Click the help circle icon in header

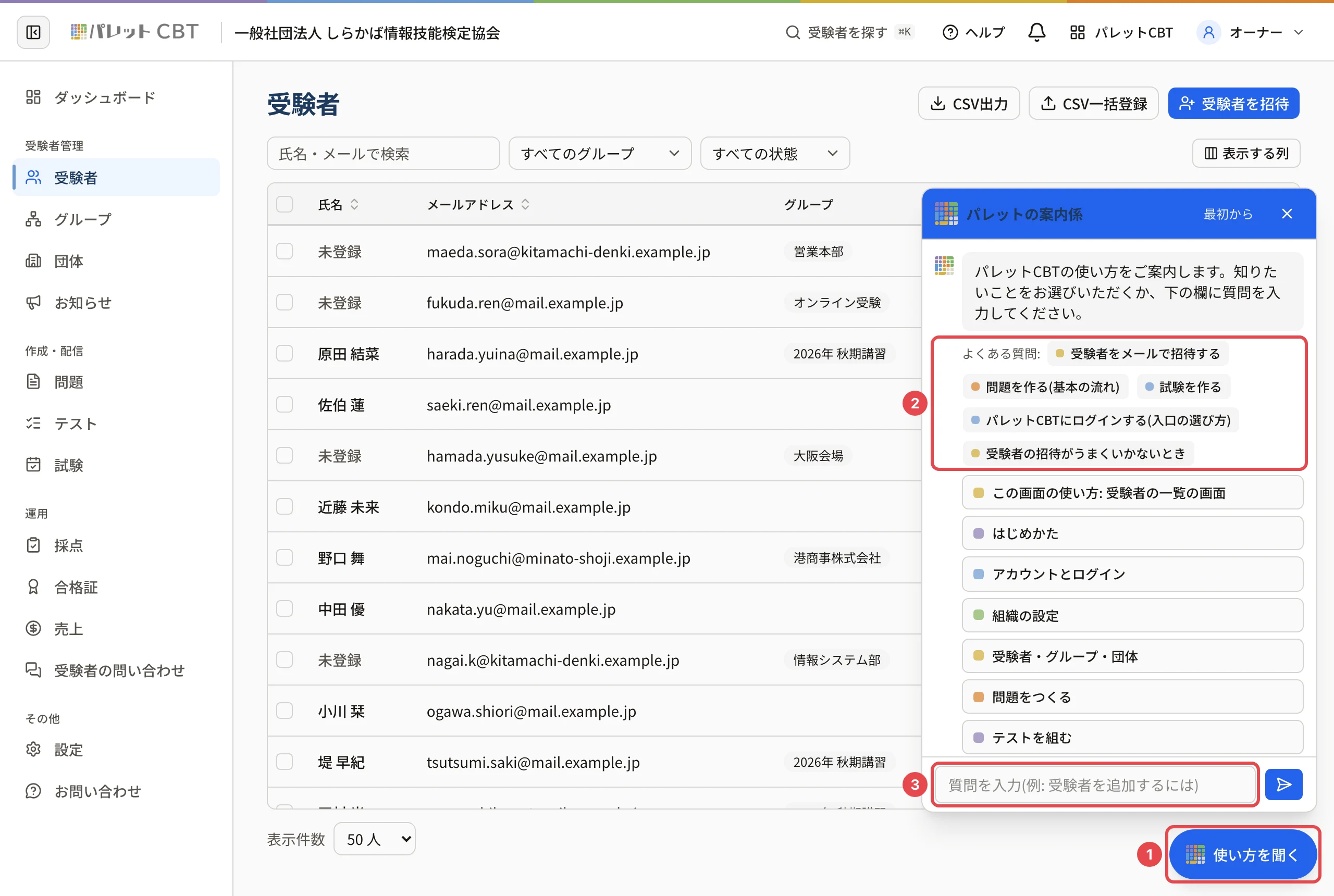pos(949,33)
